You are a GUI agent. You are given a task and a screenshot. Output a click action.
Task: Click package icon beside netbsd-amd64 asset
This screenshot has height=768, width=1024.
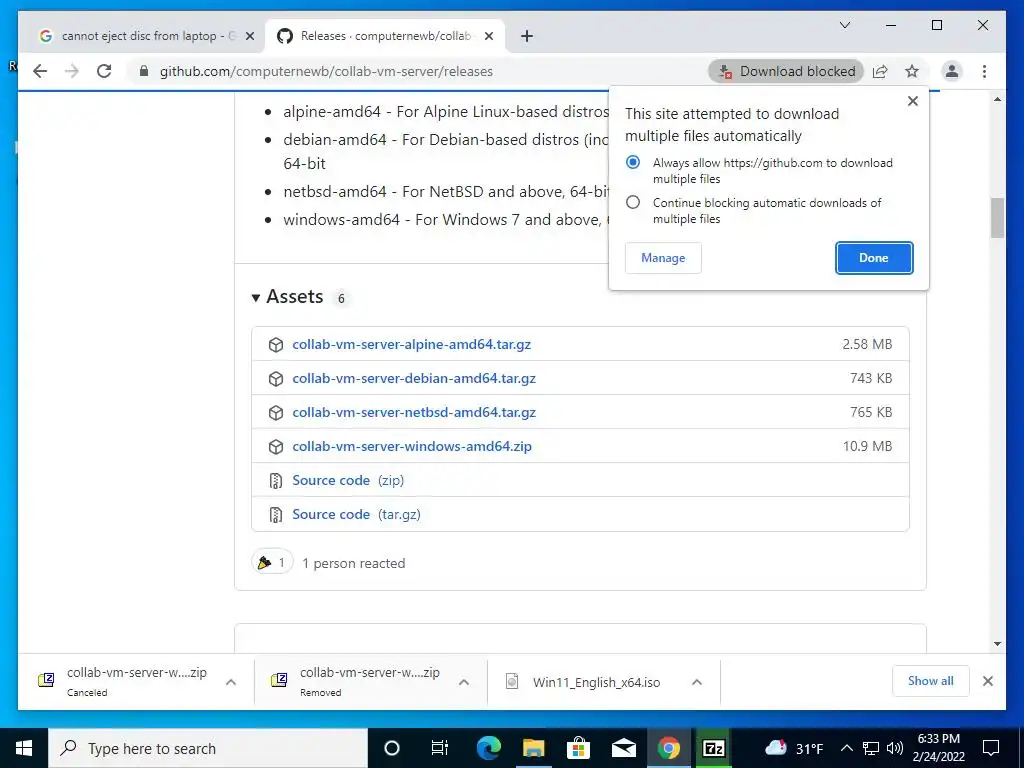276,413
